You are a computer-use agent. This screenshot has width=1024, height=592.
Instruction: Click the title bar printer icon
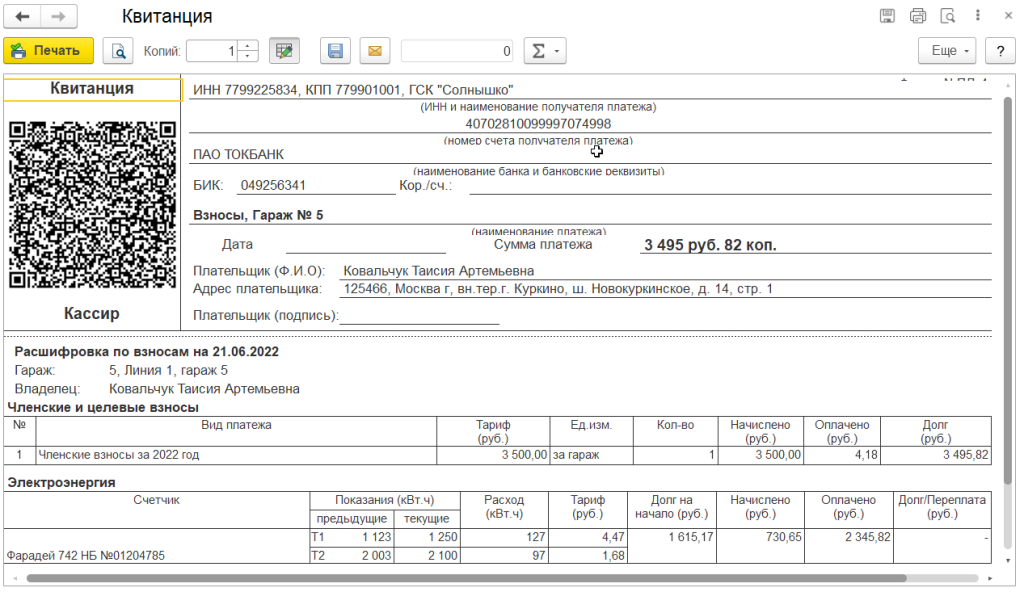pos(918,16)
